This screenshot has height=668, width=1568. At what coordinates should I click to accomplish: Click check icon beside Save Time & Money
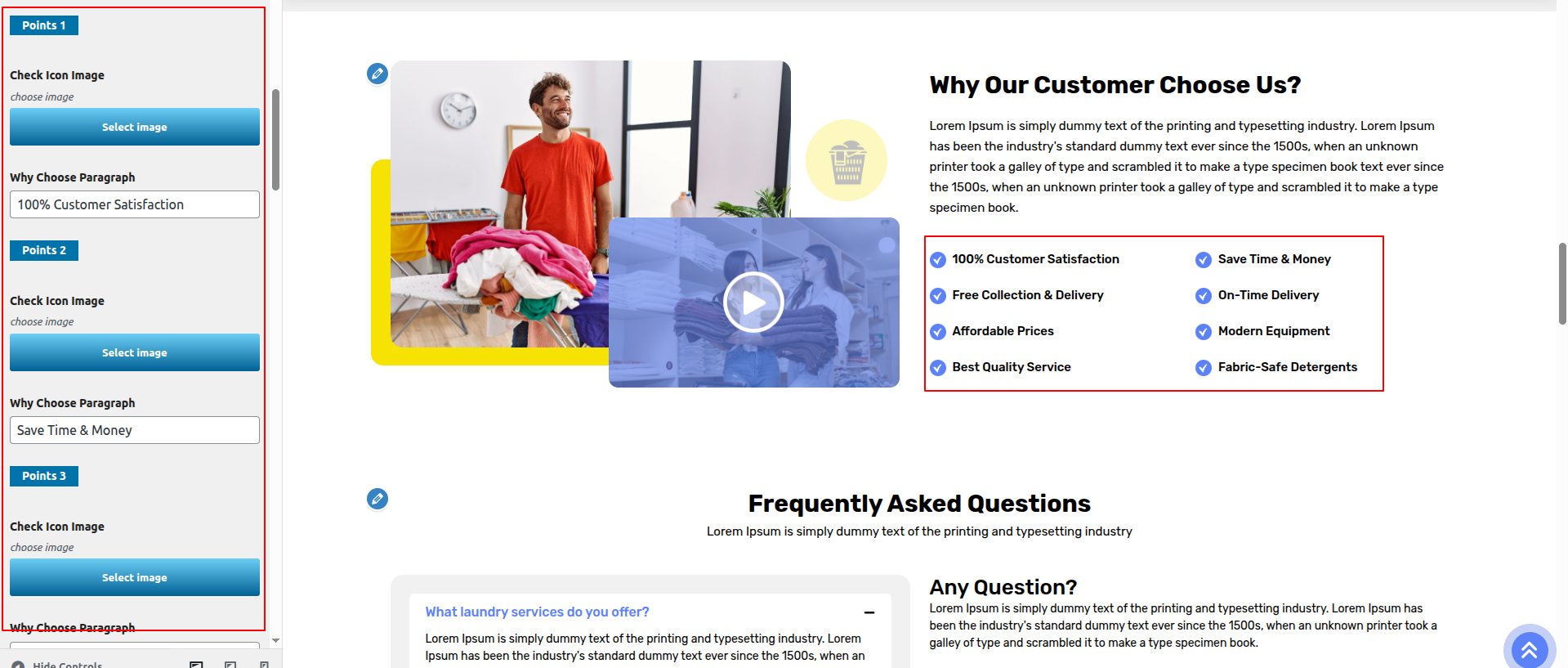pyautogui.click(x=1204, y=260)
